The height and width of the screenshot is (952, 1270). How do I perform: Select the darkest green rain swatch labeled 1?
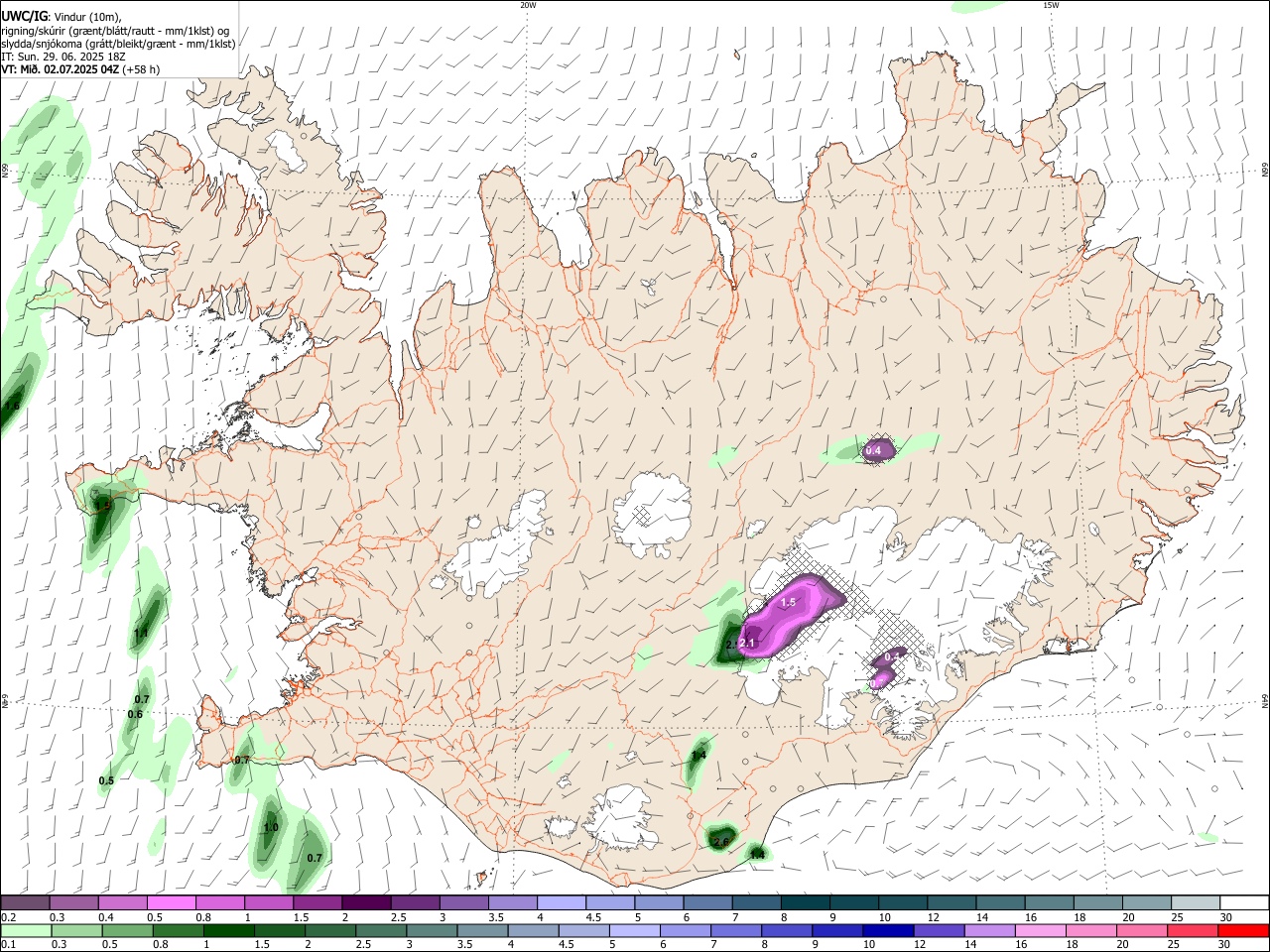click(x=228, y=931)
